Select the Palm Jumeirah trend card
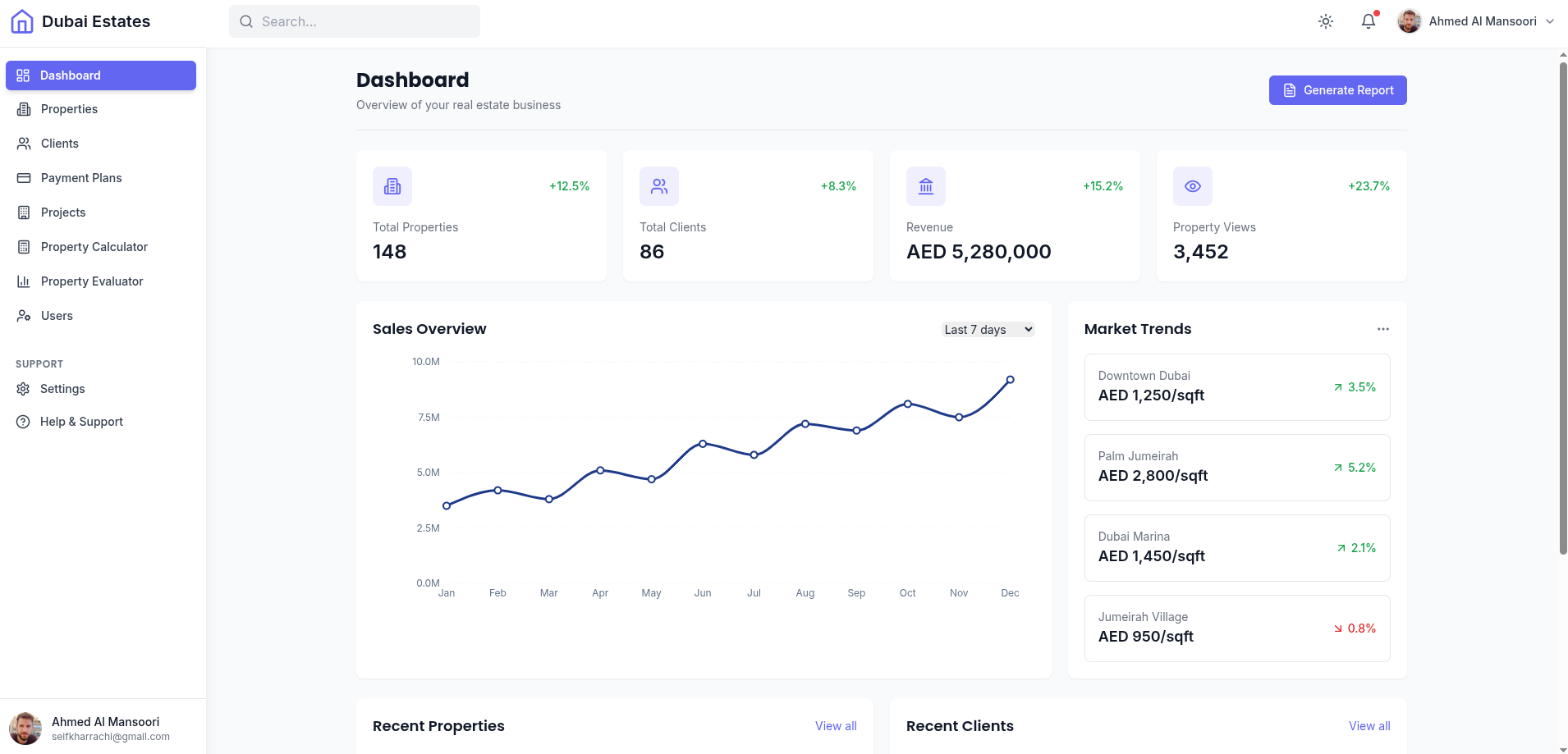Viewport: 1568px width, 754px height. coord(1237,468)
